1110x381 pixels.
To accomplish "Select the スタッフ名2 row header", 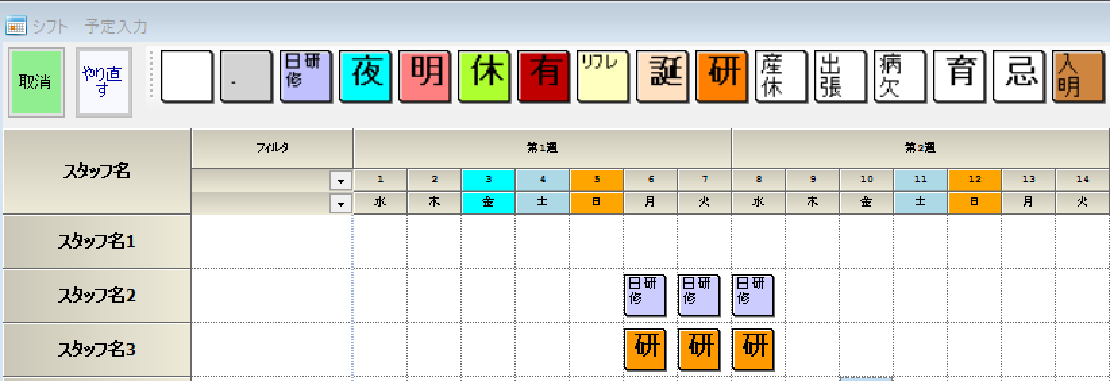I will (97, 295).
